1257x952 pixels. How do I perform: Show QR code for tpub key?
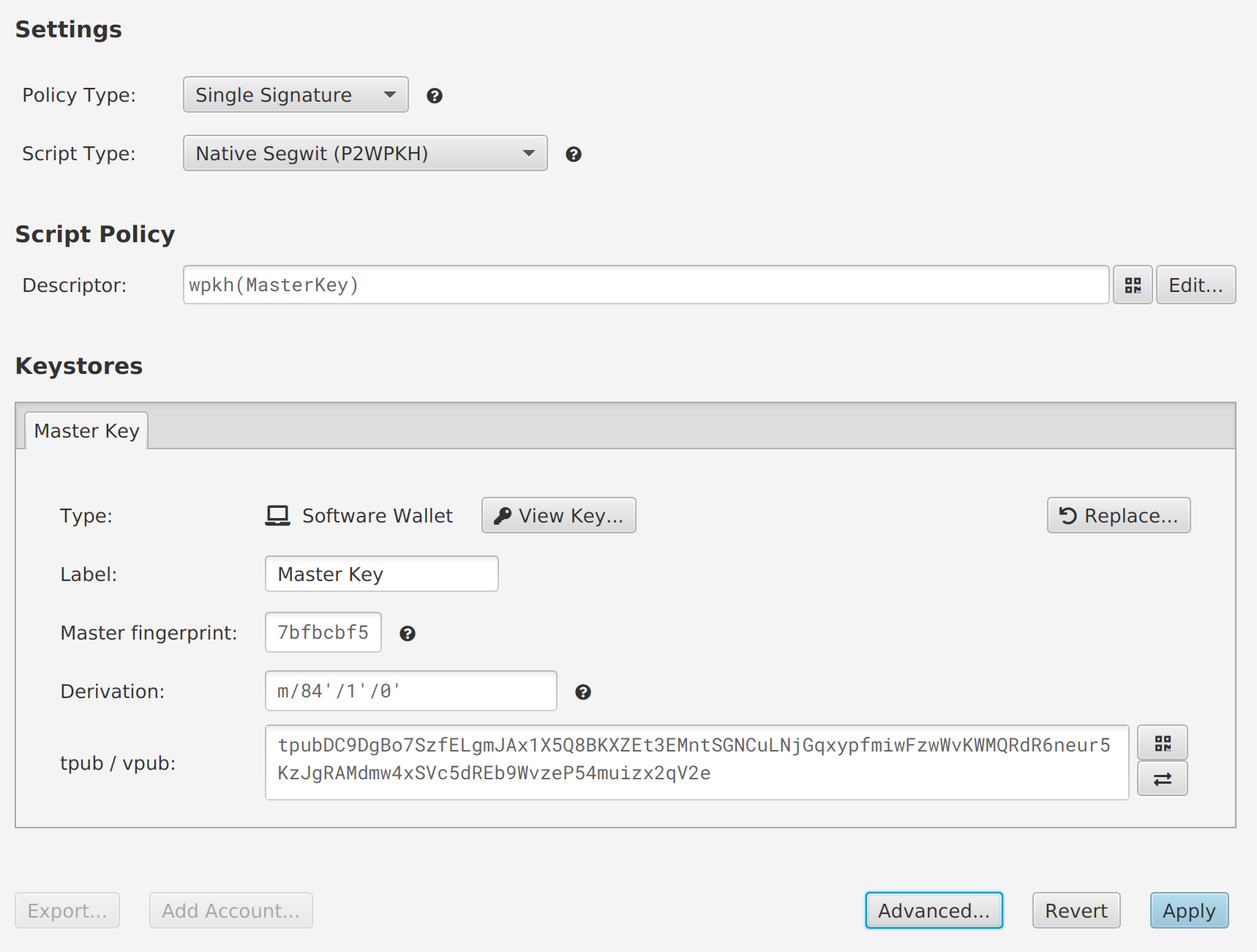[1162, 743]
